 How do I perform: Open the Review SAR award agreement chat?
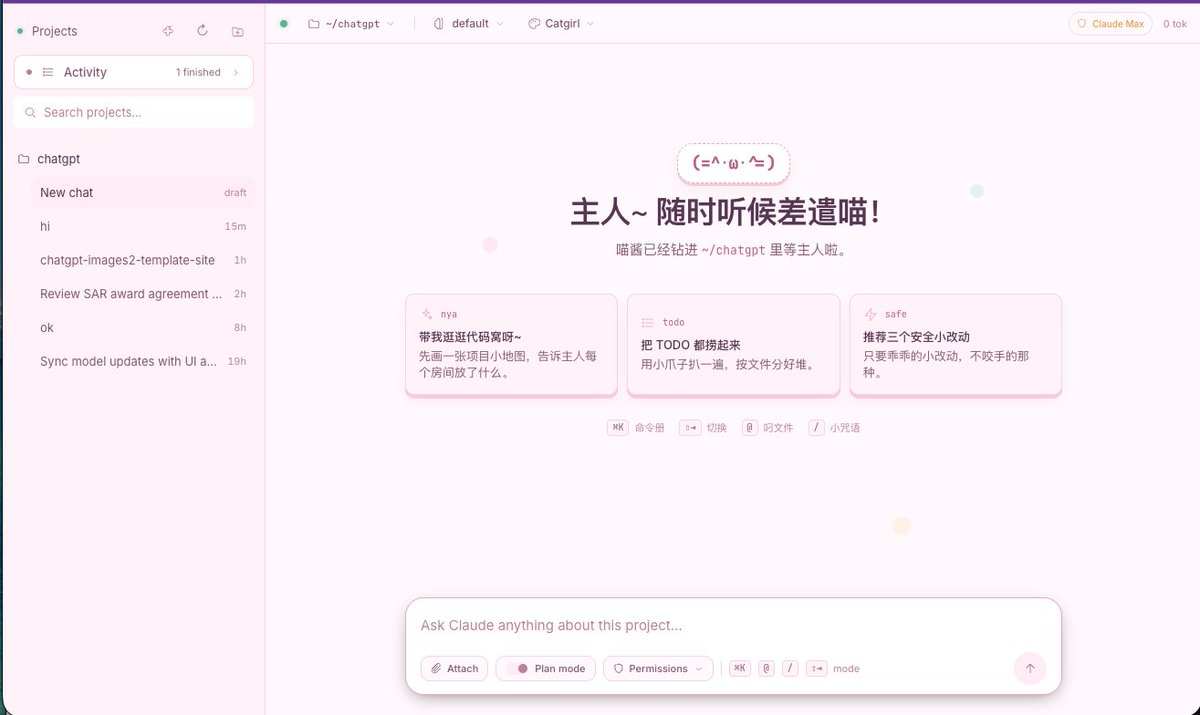143,294
